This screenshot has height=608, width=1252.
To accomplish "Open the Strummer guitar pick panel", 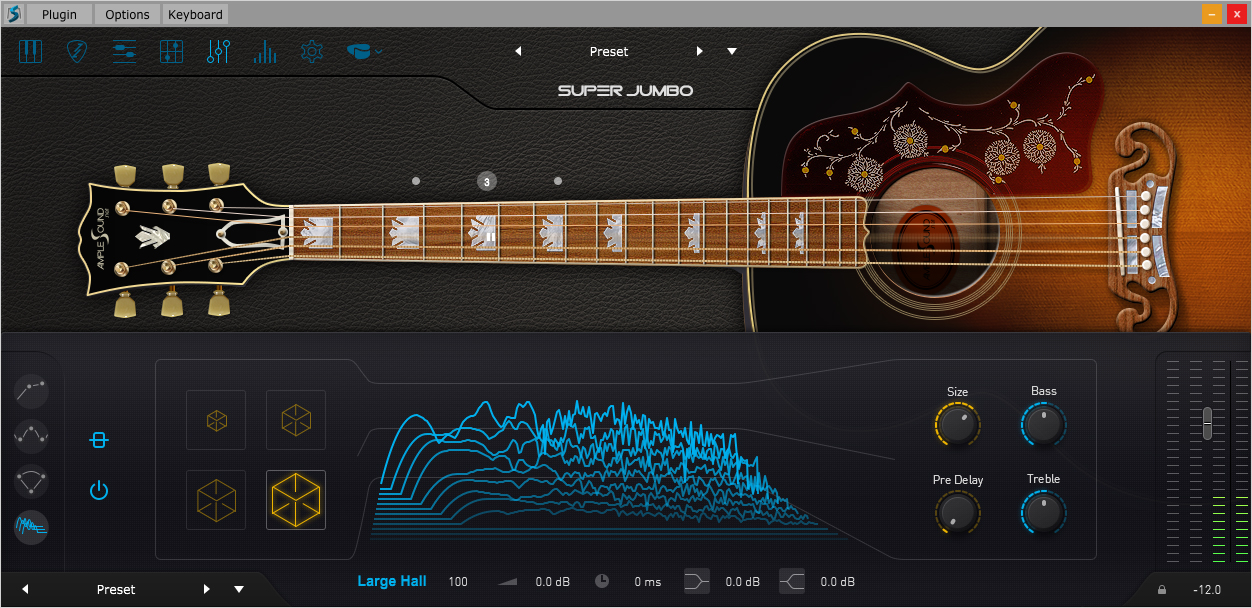I will [x=78, y=51].
